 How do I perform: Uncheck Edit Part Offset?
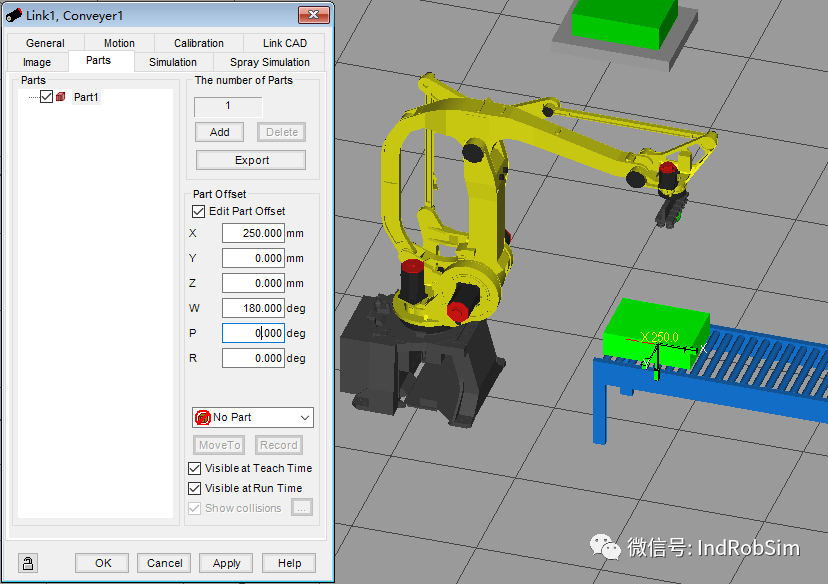[x=199, y=211]
